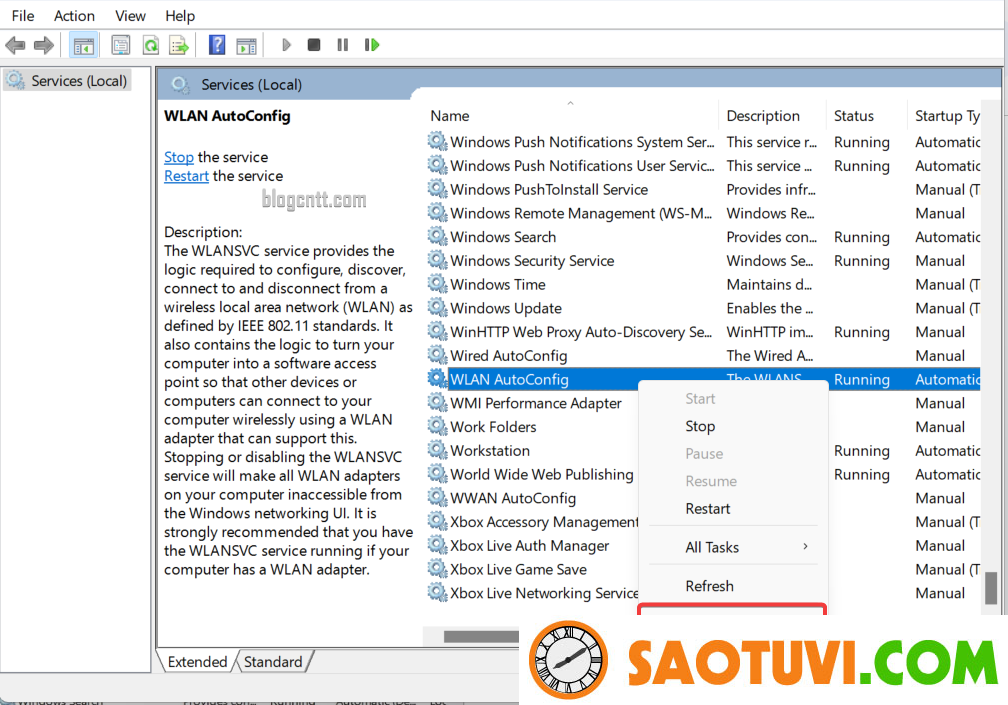This screenshot has height=705, width=1008.
Task: Open the View menu
Action: (130, 15)
